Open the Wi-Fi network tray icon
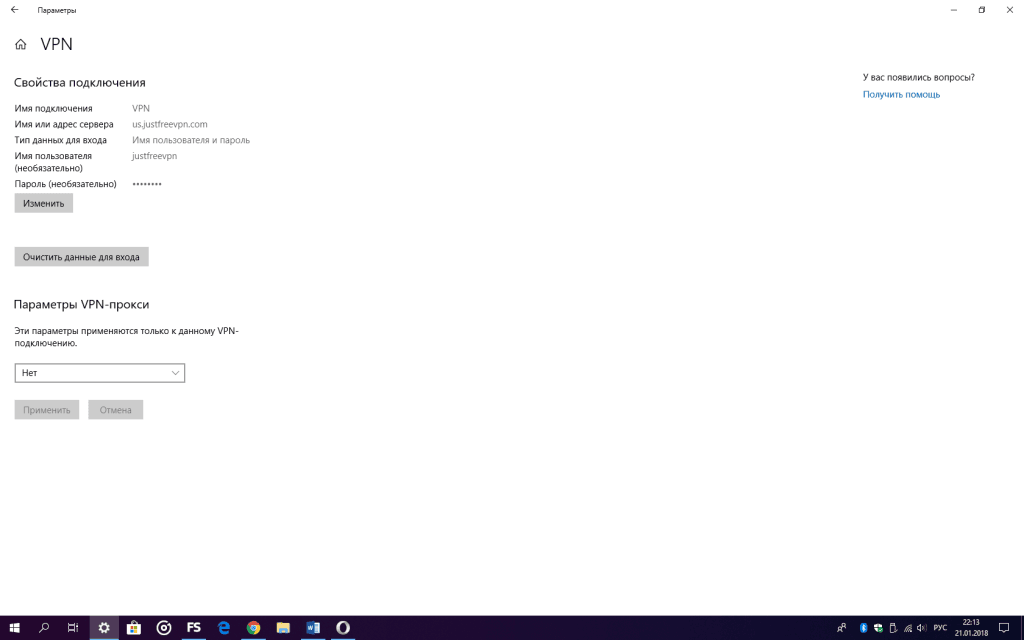 click(x=908, y=628)
